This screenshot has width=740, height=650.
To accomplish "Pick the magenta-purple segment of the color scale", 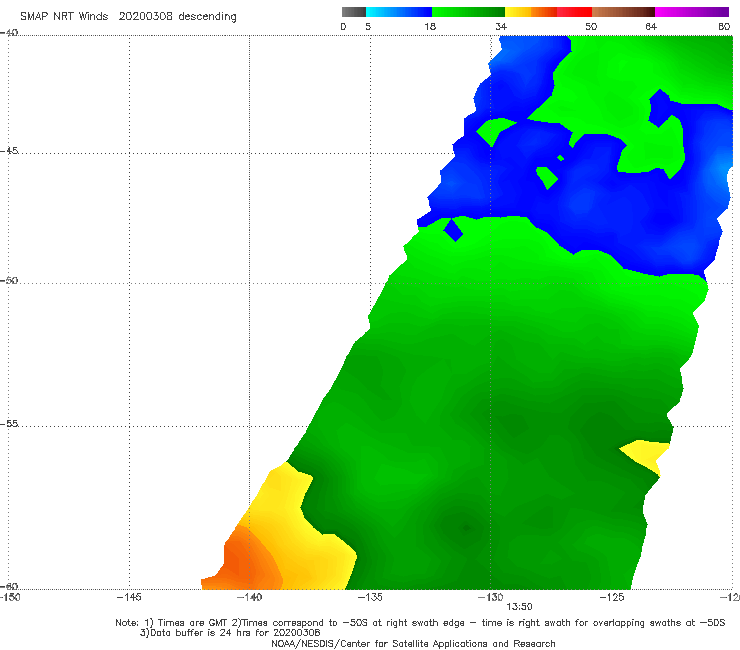I will [x=692, y=12].
